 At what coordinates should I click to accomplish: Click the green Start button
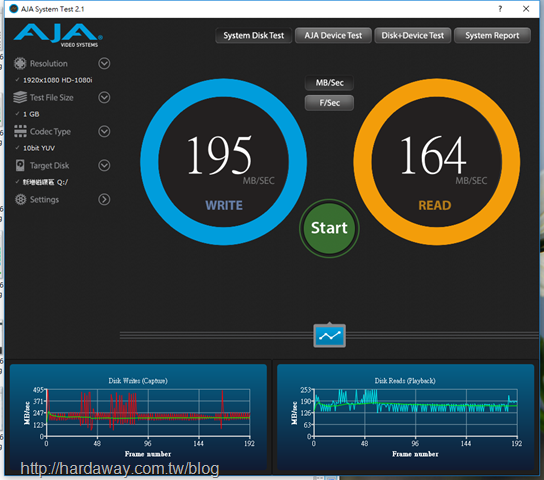[x=329, y=228]
